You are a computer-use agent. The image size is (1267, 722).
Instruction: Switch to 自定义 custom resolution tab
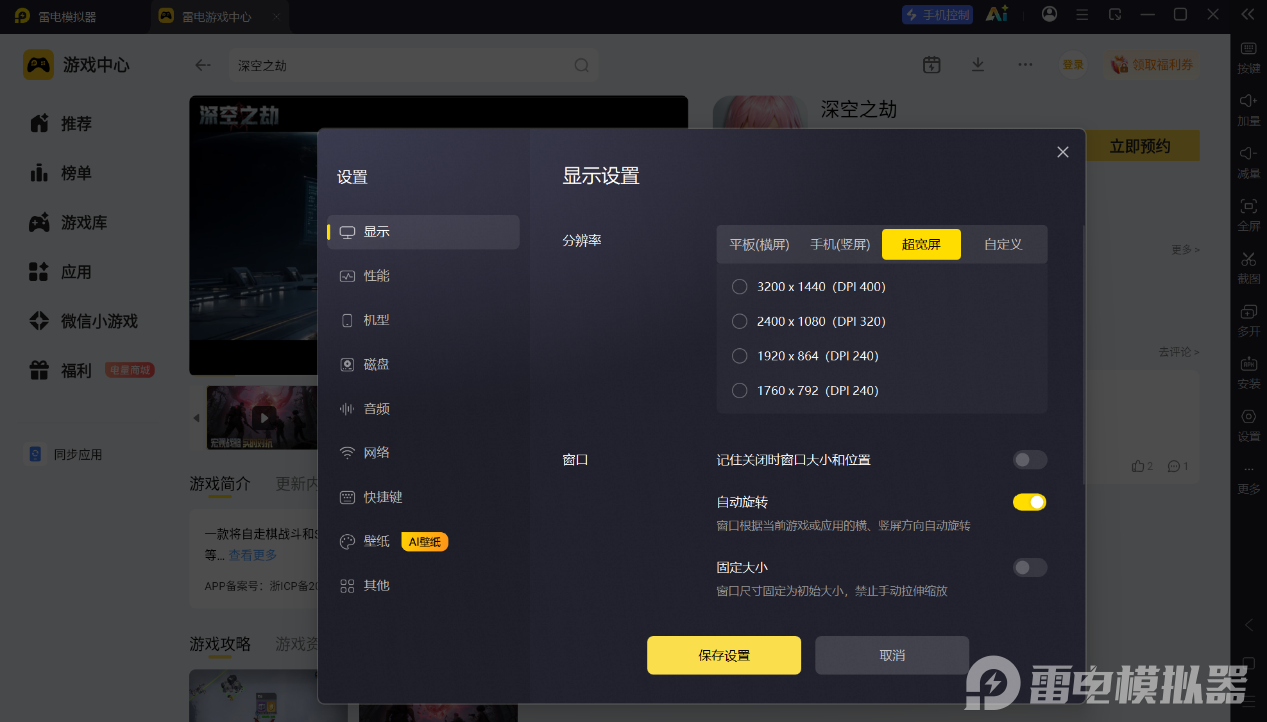pos(1003,244)
